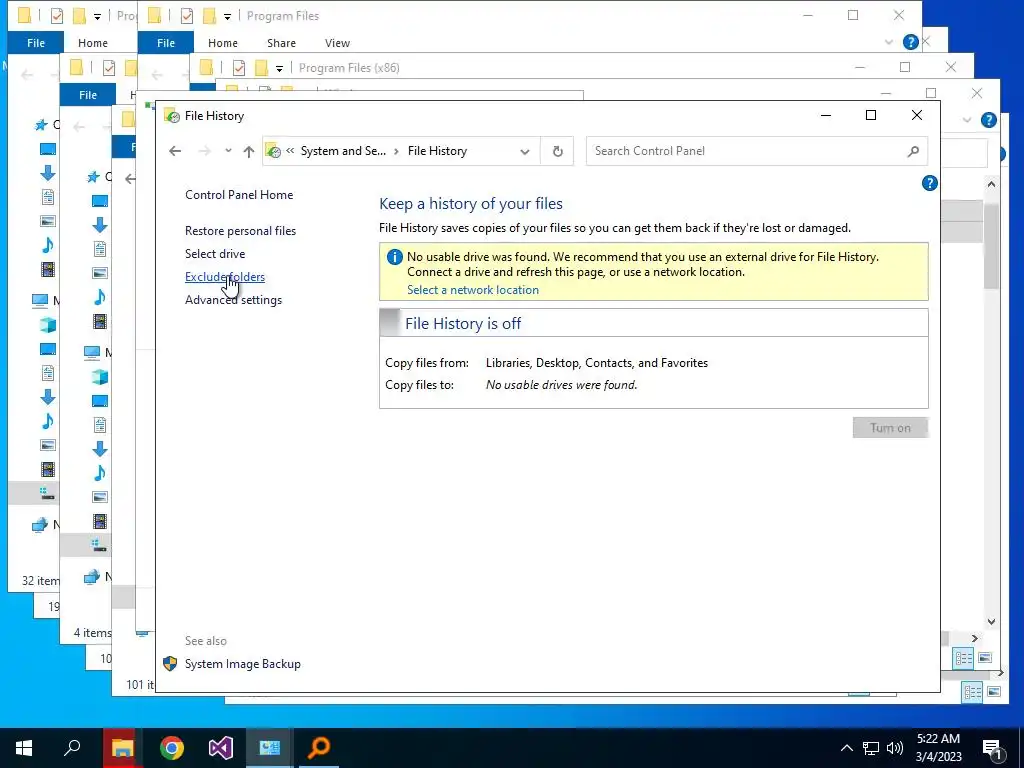1024x768 pixels.
Task: Open Control Panel taskbar button
Action: pyautogui.click(x=270, y=748)
